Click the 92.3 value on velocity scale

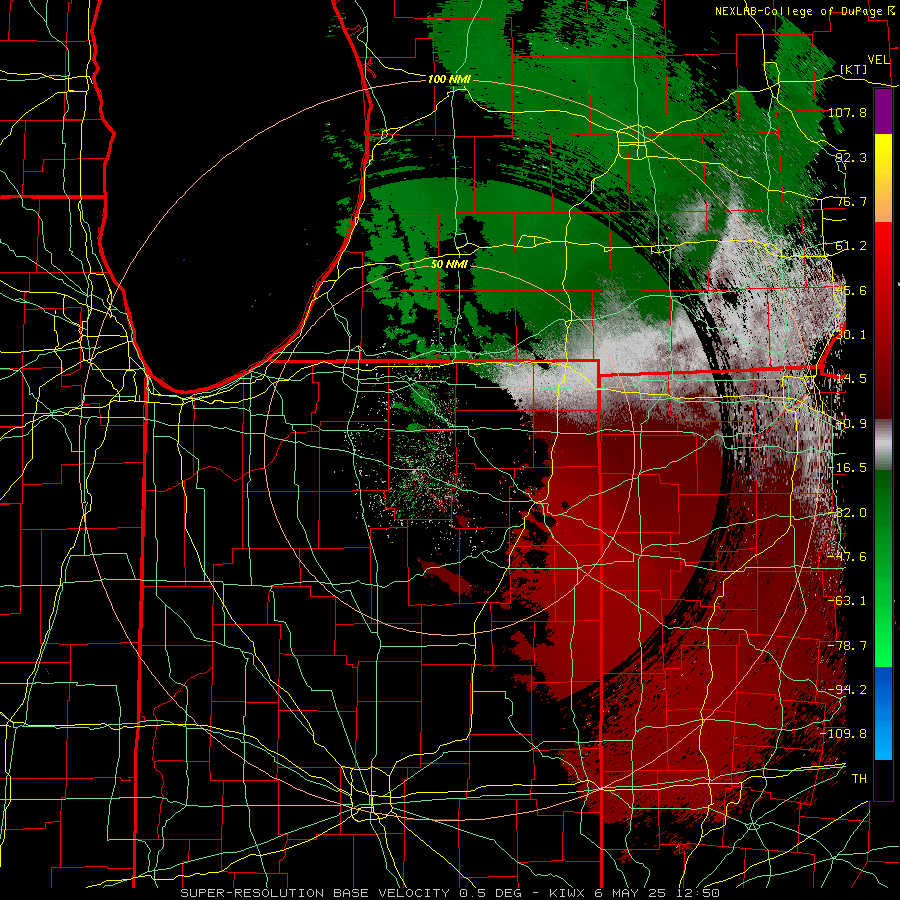(x=851, y=157)
